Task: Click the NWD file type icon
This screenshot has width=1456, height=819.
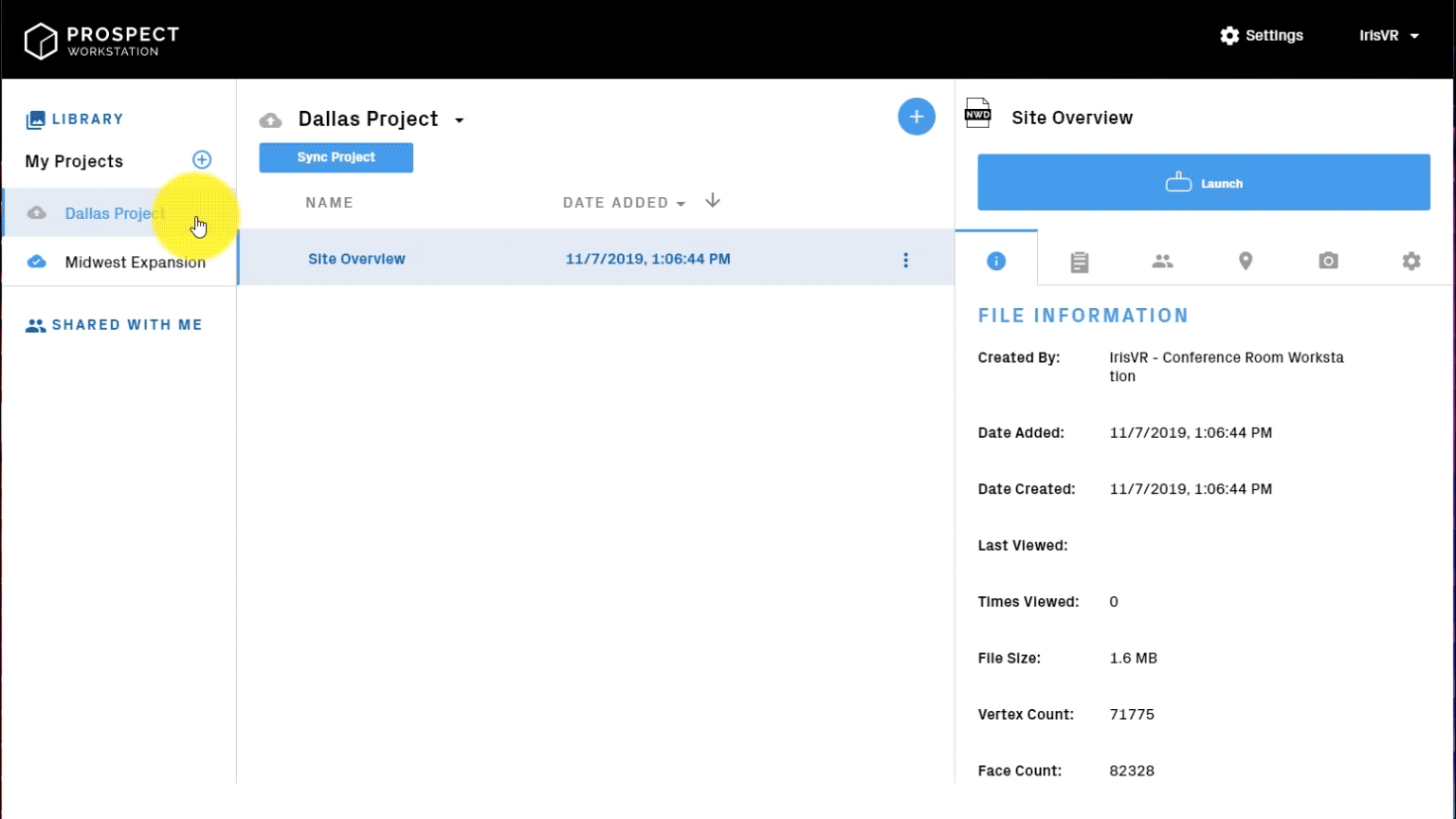Action: 977,114
